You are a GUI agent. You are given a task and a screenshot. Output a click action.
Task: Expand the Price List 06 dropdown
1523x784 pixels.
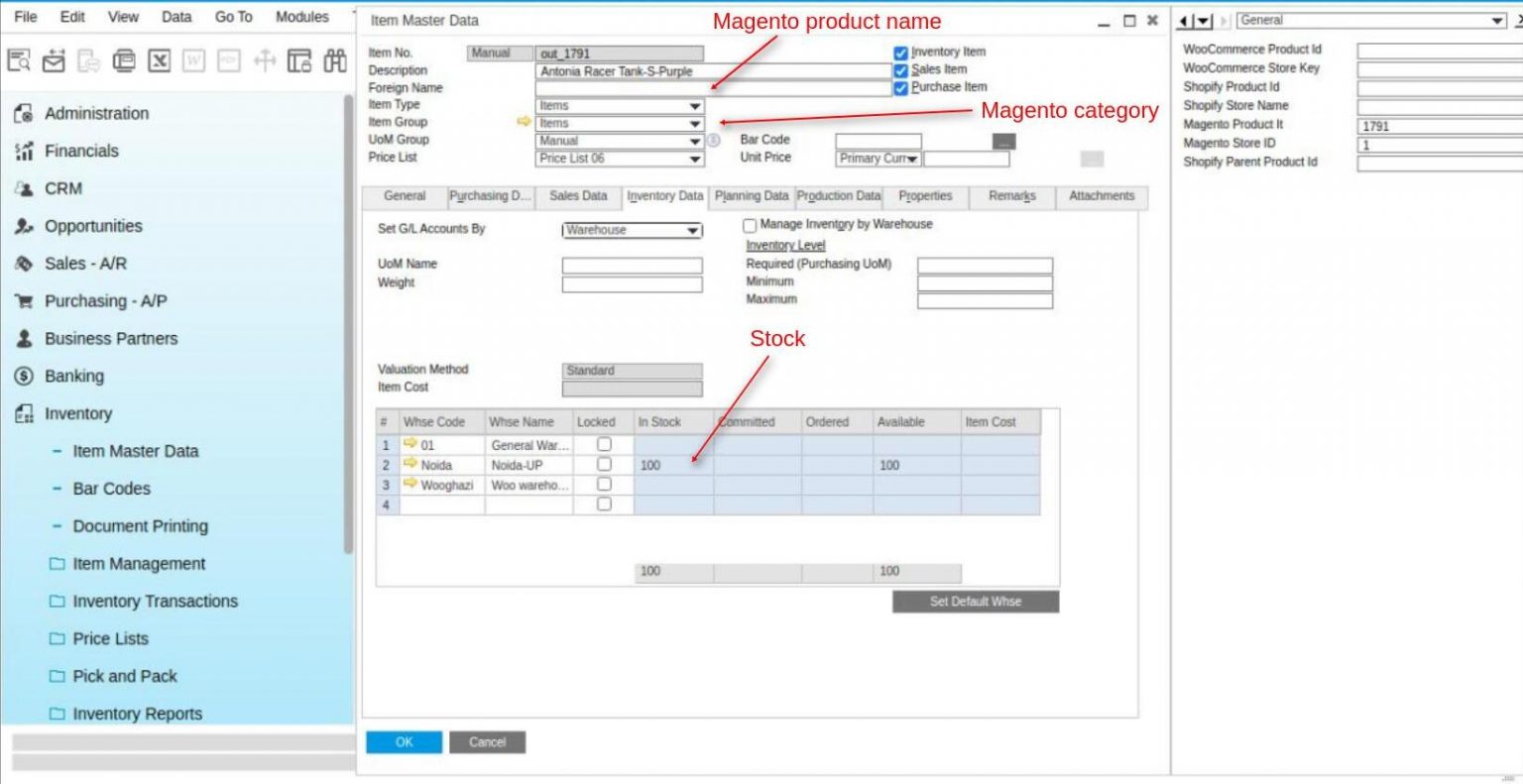(692, 158)
